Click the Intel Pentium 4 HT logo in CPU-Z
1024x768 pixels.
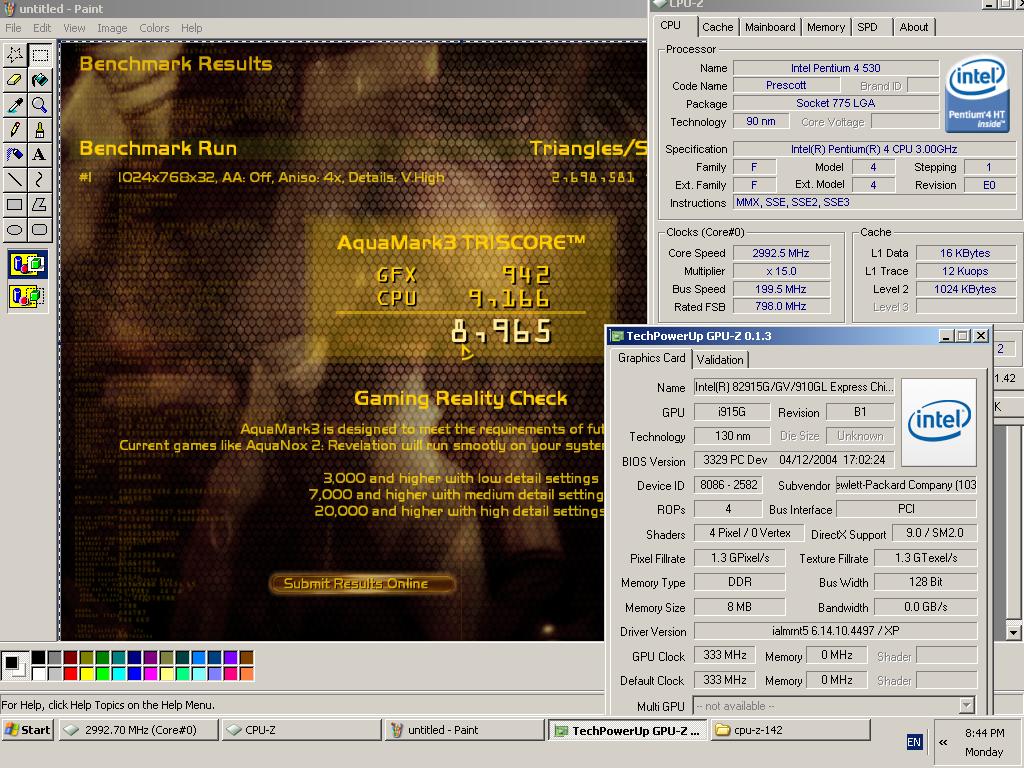pyautogui.click(x=977, y=93)
